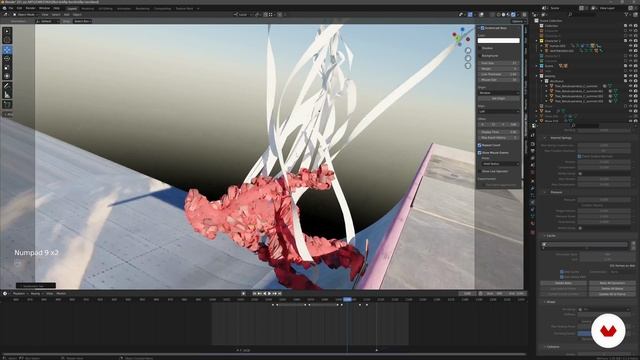Click the Font Size slider field

[x=499, y=63]
